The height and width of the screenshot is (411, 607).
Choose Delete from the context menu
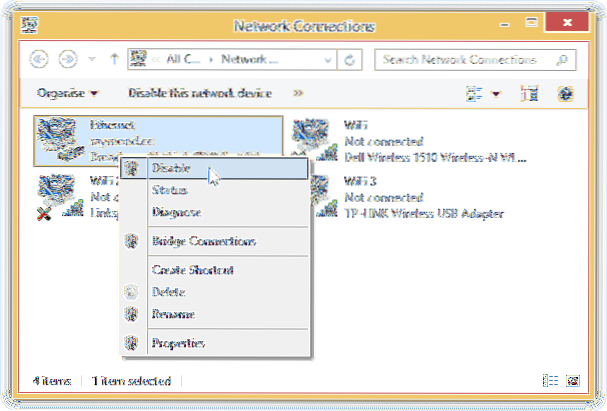214,292
